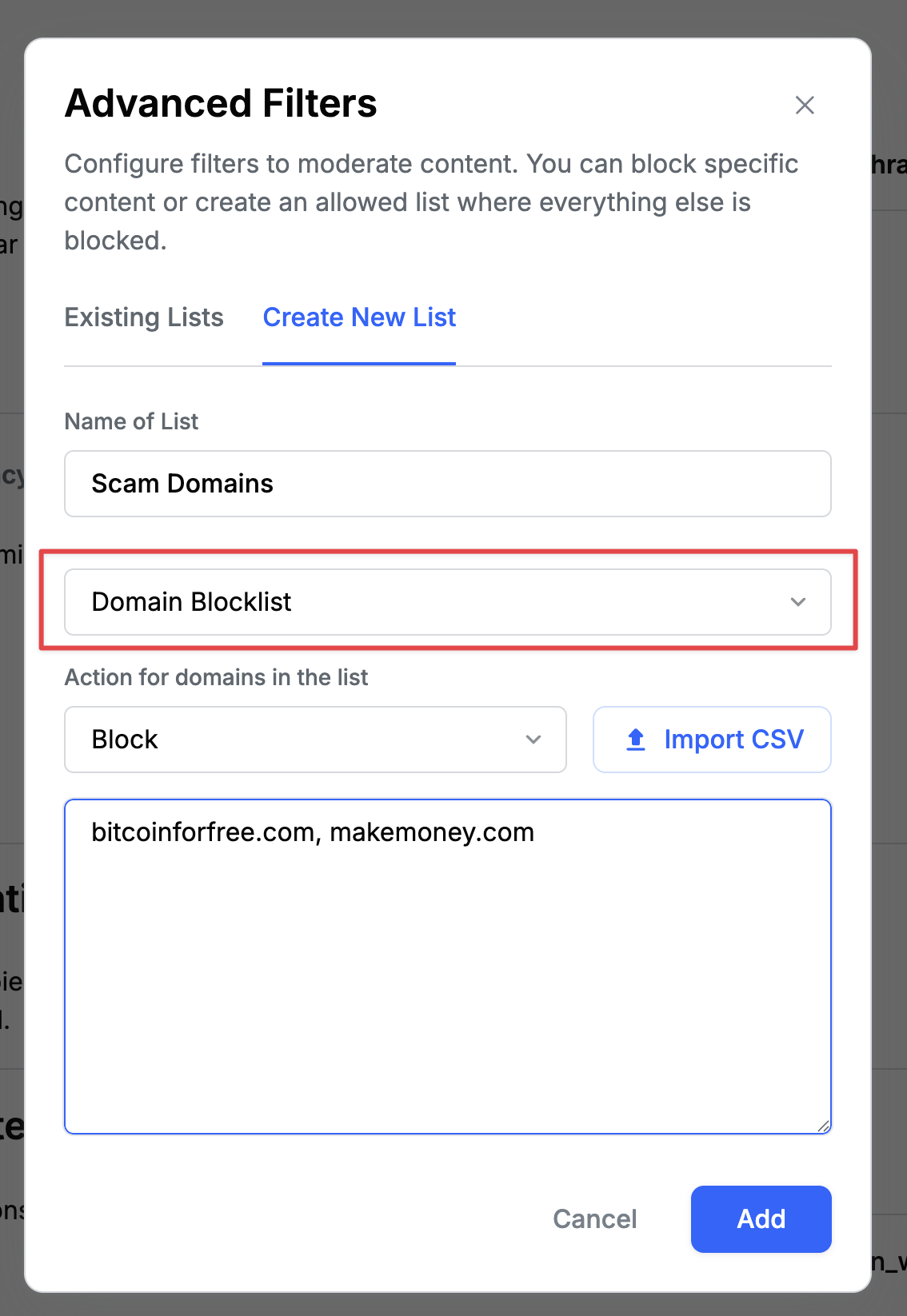Click the X to dismiss Advanced Filters
The height and width of the screenshot is (1316, 907).
(x=805, y=105)
